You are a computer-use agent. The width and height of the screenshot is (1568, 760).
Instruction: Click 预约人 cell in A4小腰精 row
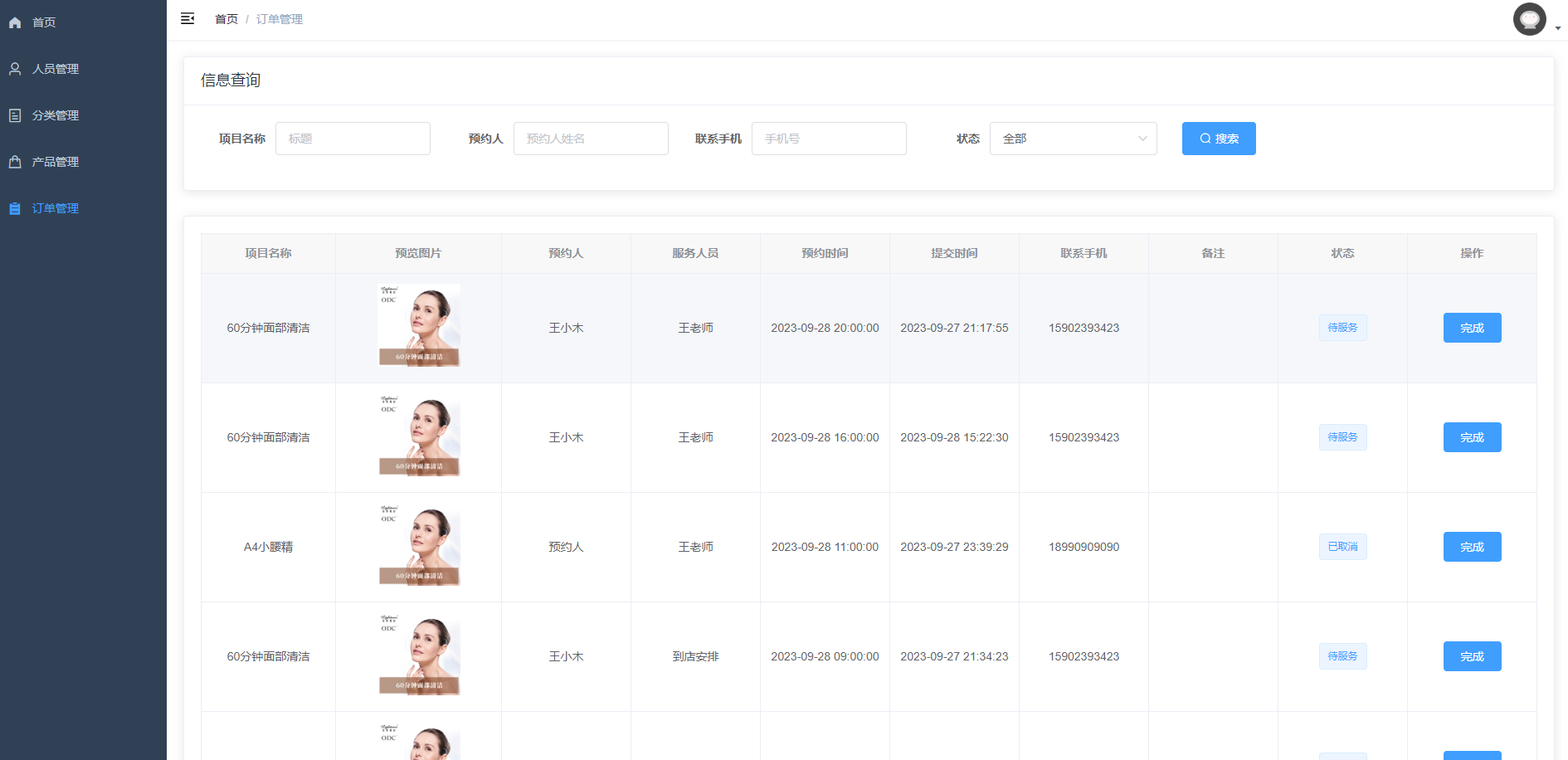point(566,547)
